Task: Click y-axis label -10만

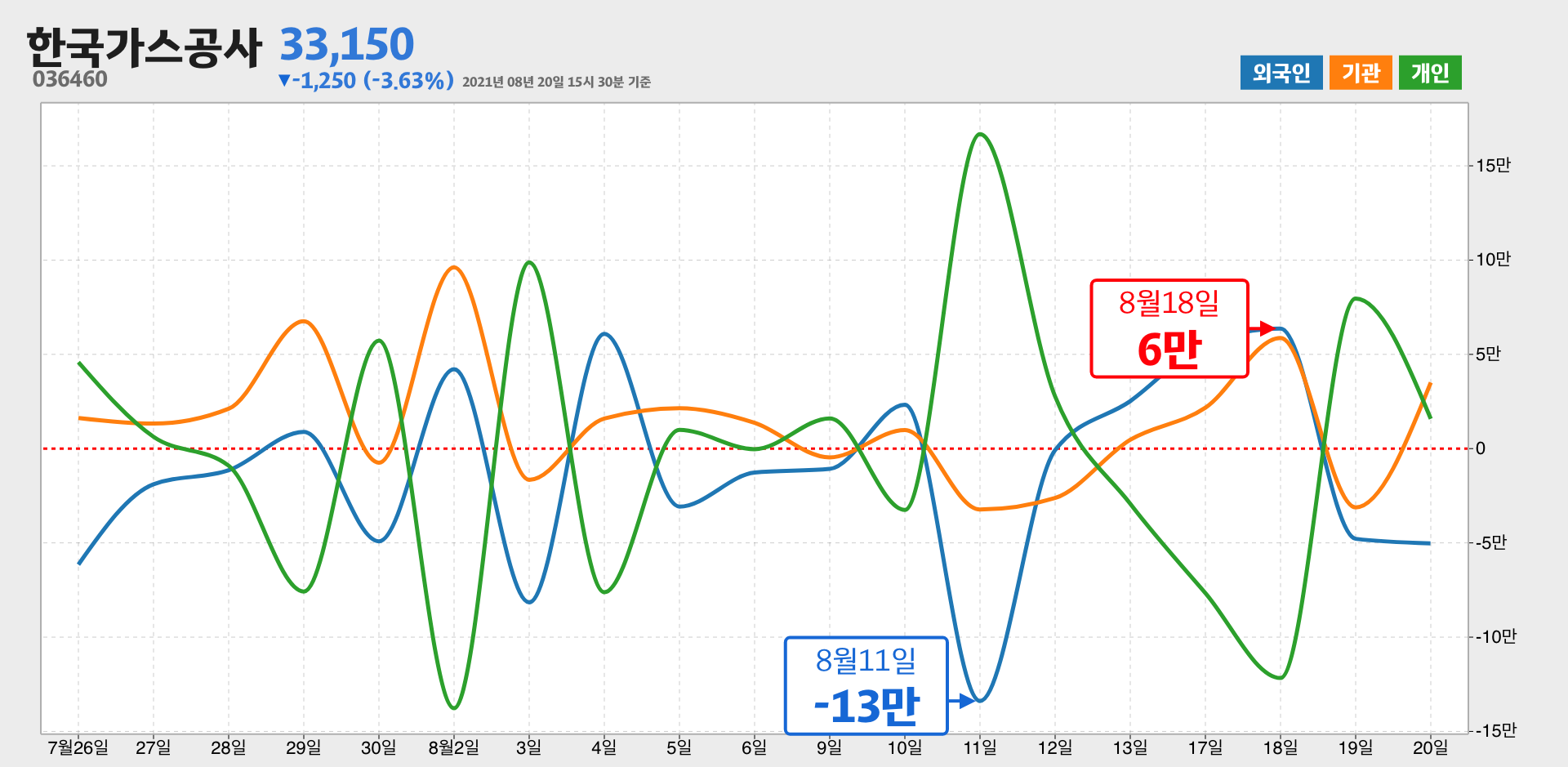Action: point(1496,636)
